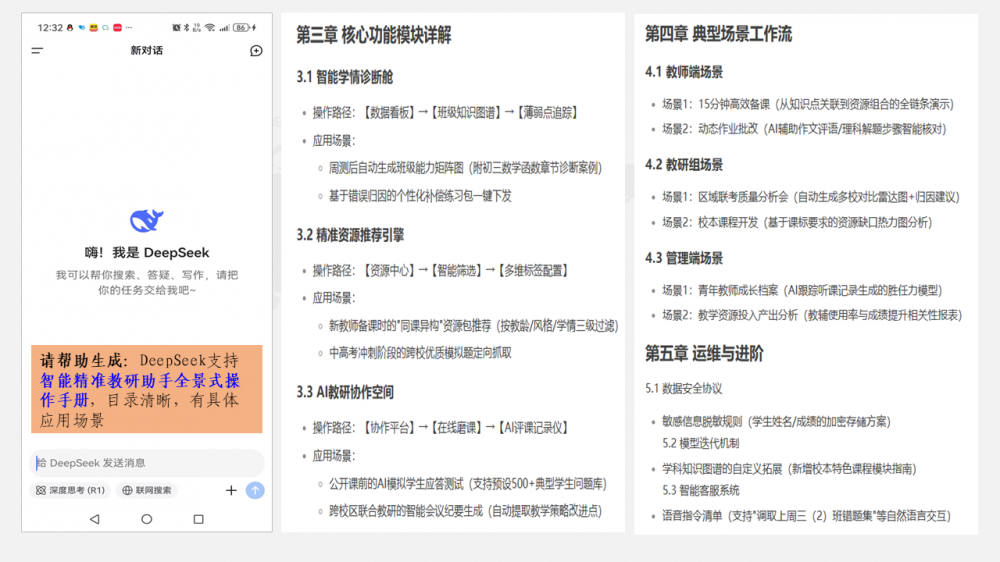Tap the QQ penguin notification icon
Image resolution: width=1000 pixels, height=562 pixels.
point(69,28)
